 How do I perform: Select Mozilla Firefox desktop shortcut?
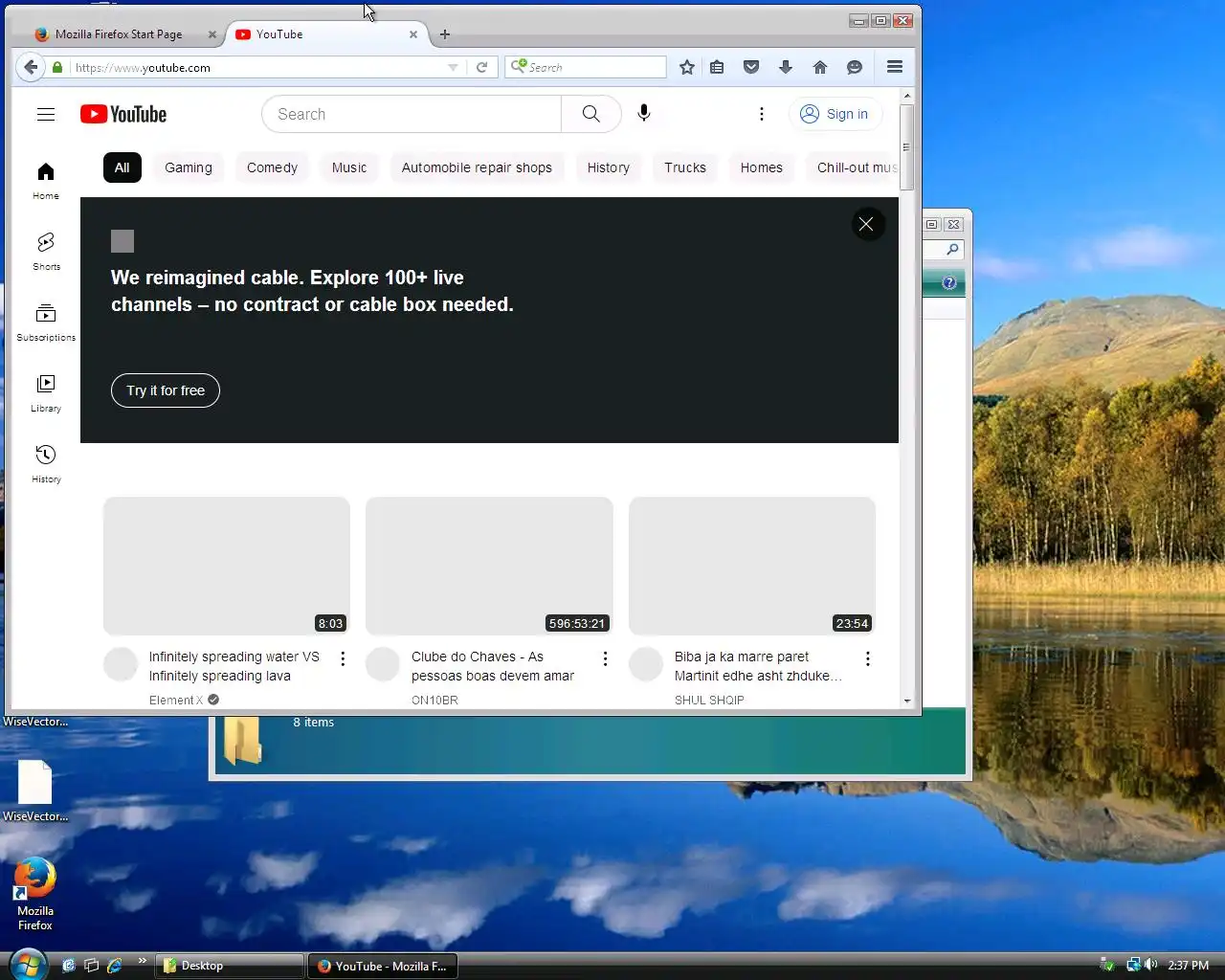click(35, 894)
